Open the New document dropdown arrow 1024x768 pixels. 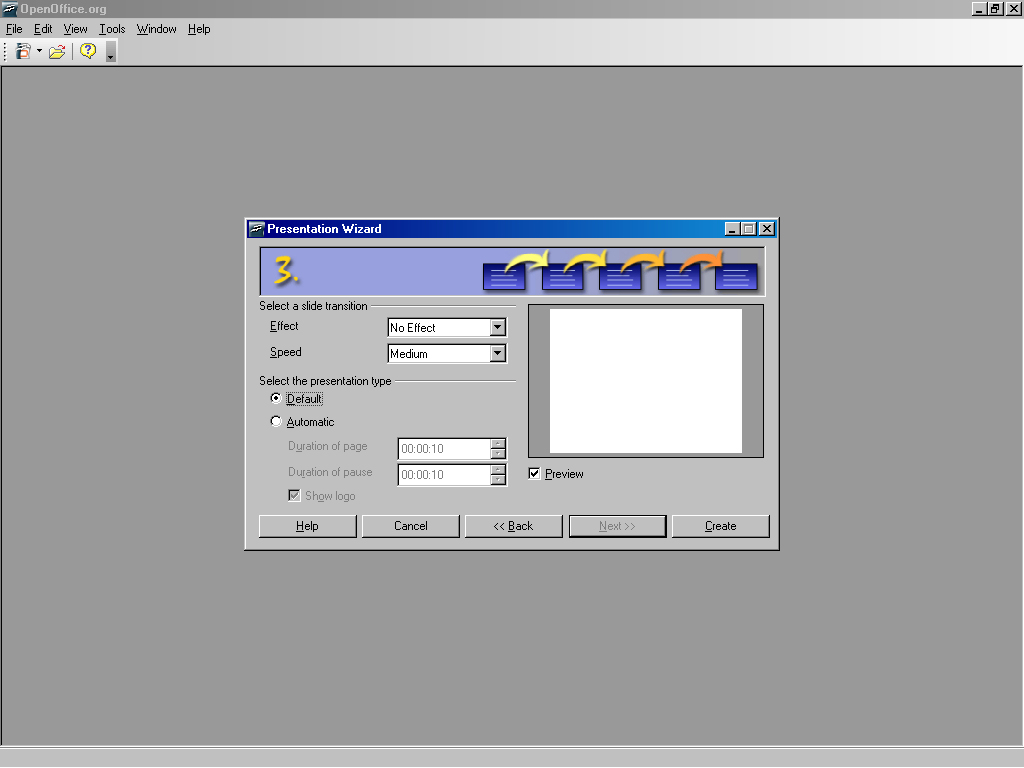[39, 51]
